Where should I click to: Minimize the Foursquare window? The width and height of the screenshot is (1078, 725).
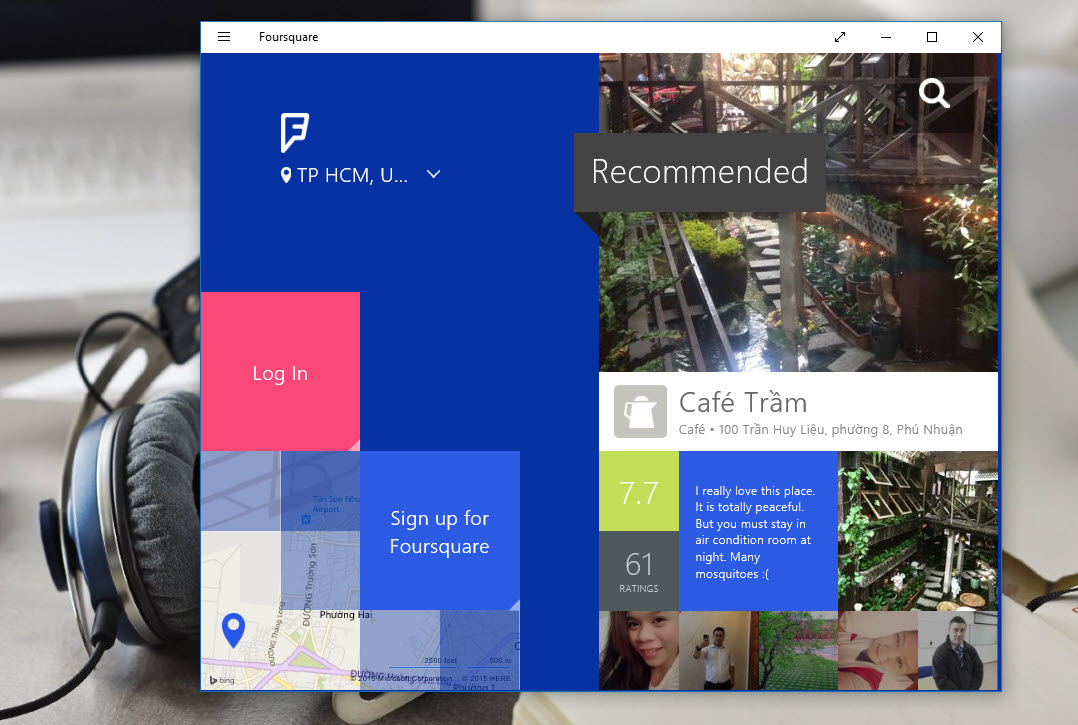click(x=886, y=37)
